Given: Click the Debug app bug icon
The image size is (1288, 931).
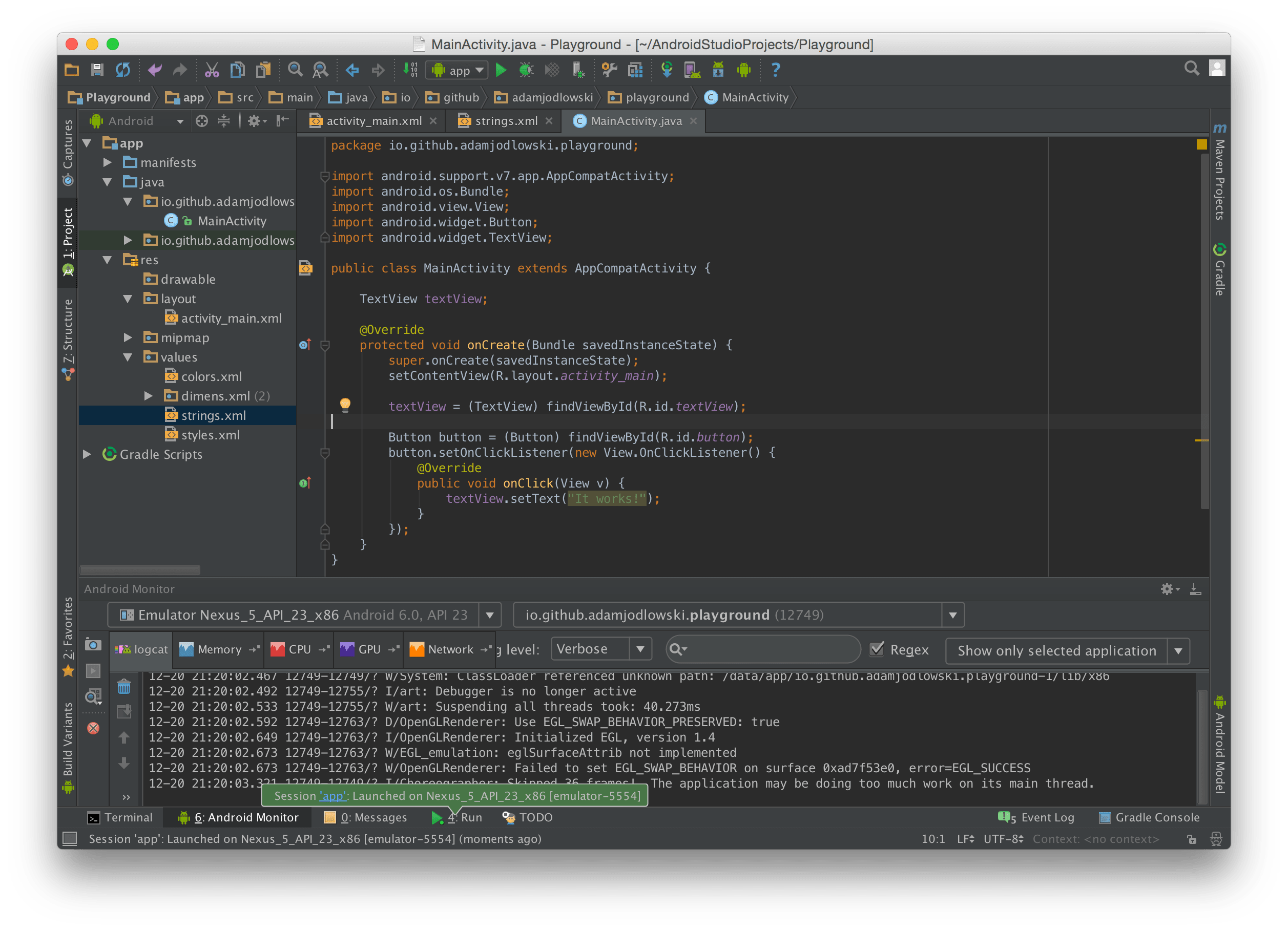Looking at the screenshot, I should point(527,70).
